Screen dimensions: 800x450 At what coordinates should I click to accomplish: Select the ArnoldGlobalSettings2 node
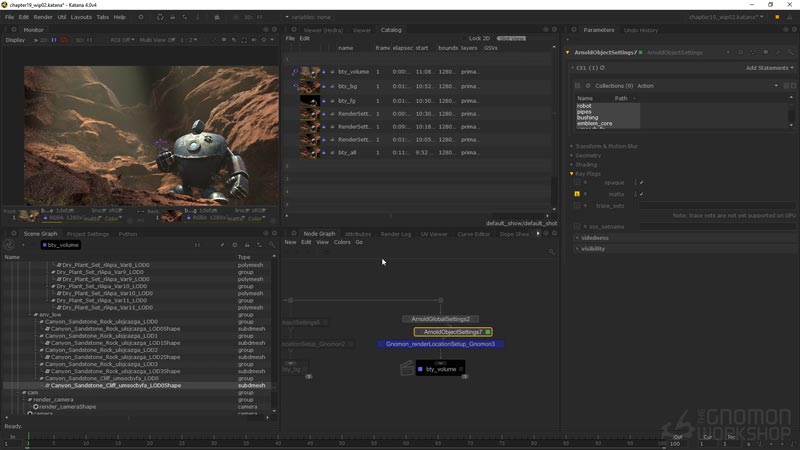point(440,319)
